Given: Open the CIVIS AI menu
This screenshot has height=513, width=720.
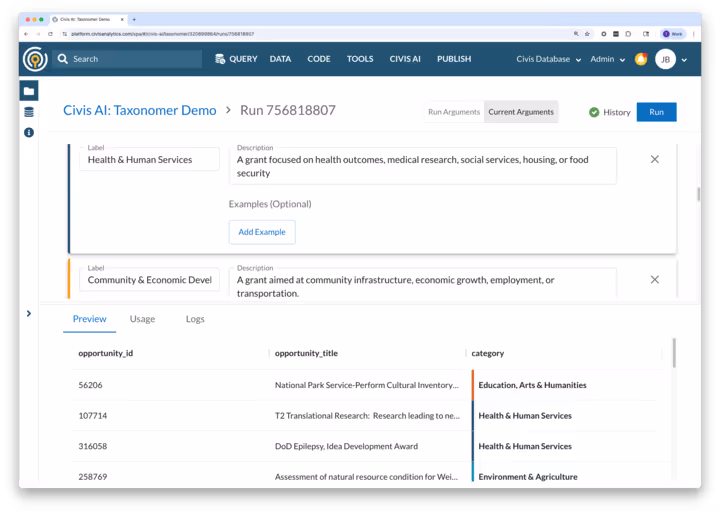Looking at the screenshot, I should (x=405, y=59).
